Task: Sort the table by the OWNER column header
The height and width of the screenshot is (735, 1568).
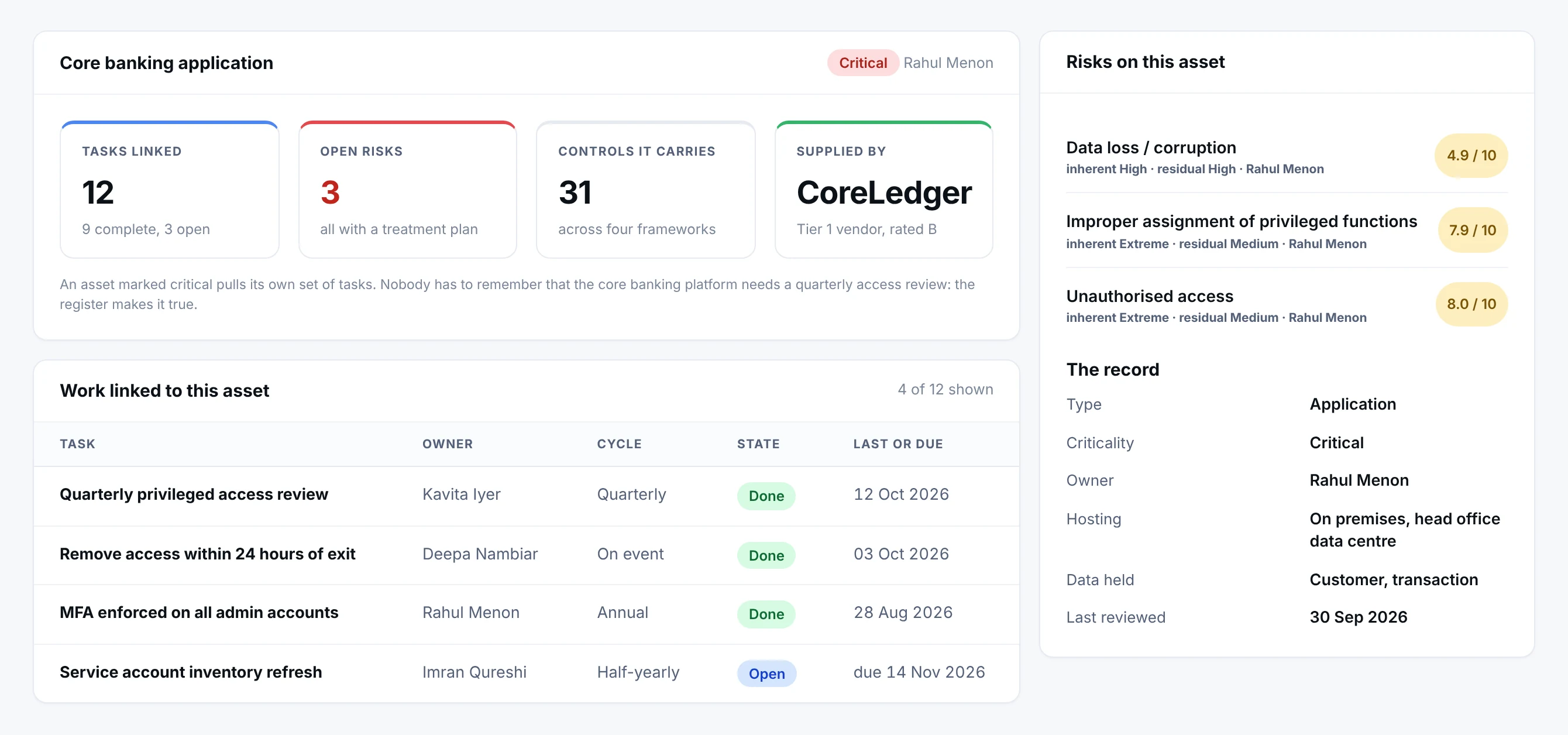Action: coord(448,444)
